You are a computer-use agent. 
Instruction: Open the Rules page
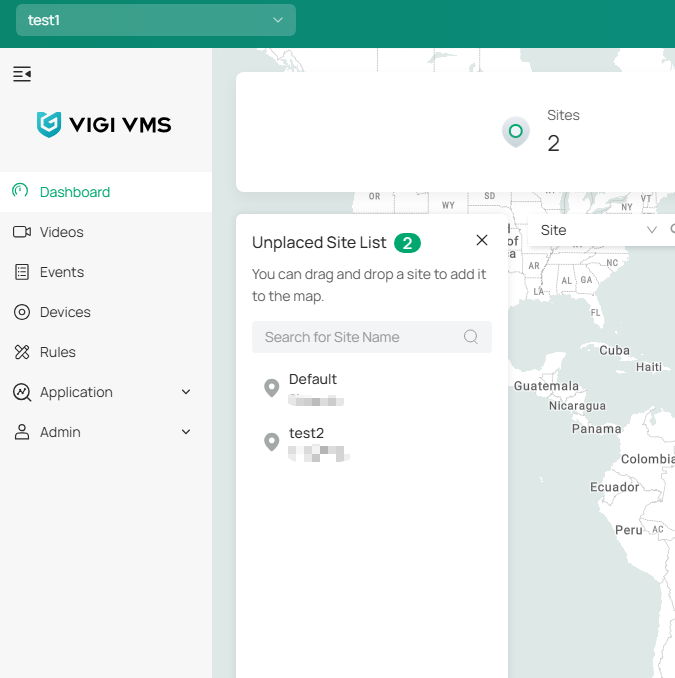click(106, 352)
